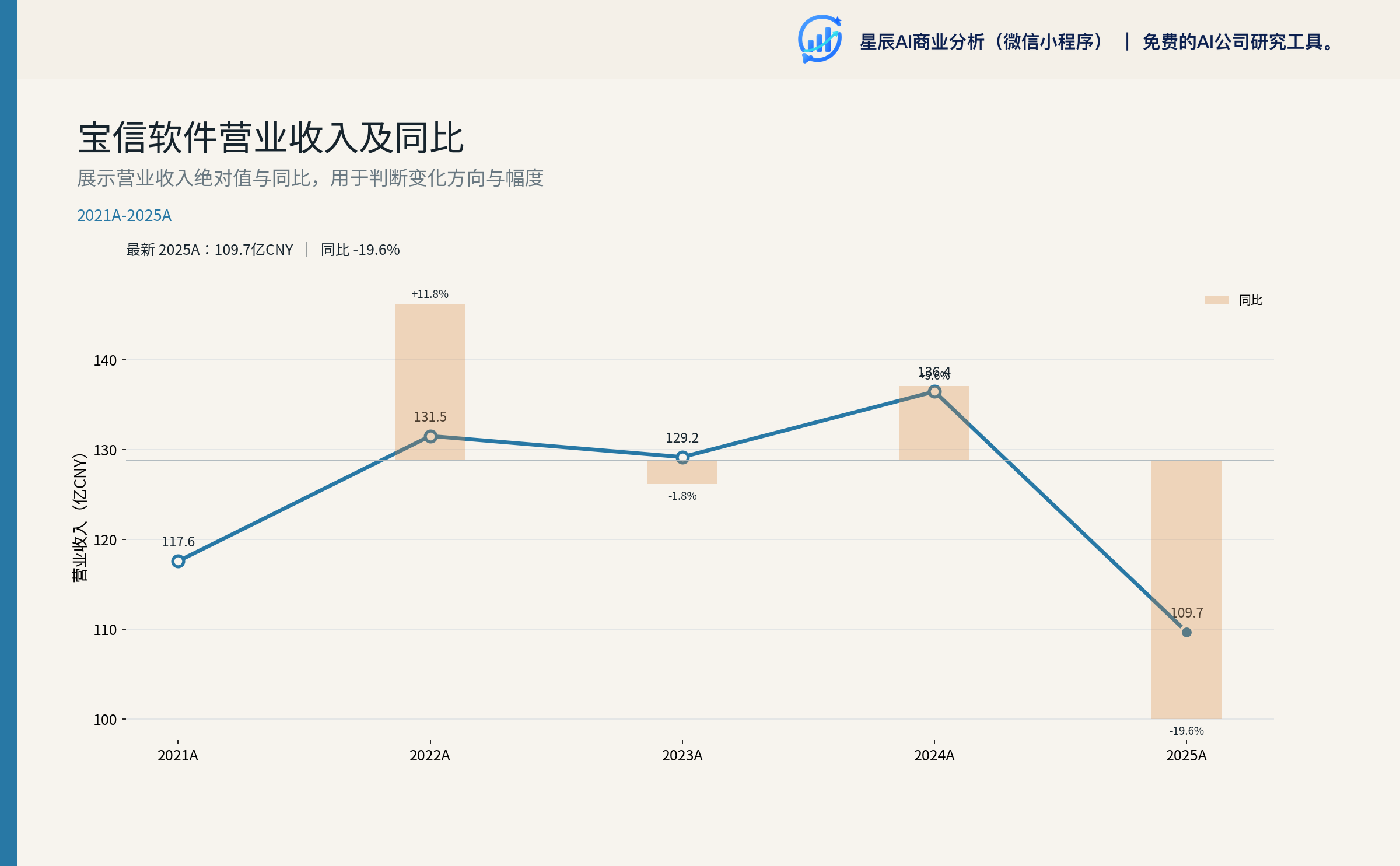Click the 宝信软件营业收入及同比 title
Image resolution: width=1400 pixels, height=866 pixels.
(x=271, y=138)
